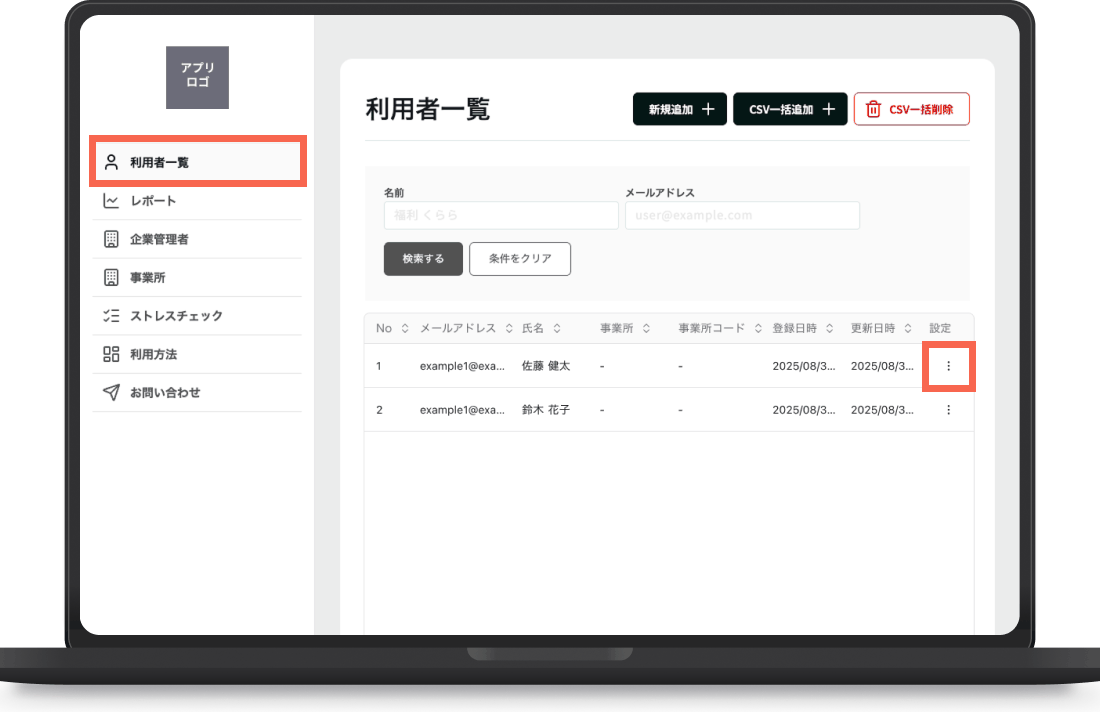Sort by 氏名 column arrows
Viewport: 1100px width, 712px height.
click(x=557, y=328)
